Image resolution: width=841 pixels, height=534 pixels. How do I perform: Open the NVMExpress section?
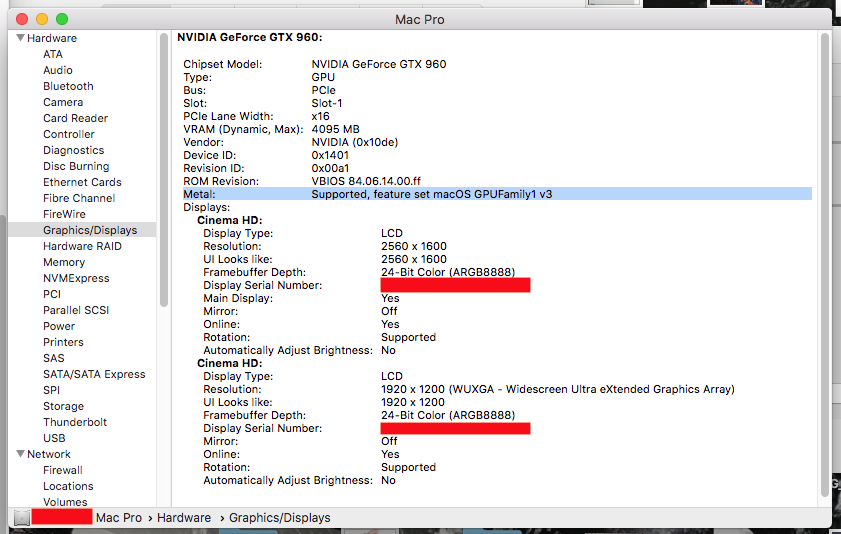76,278
